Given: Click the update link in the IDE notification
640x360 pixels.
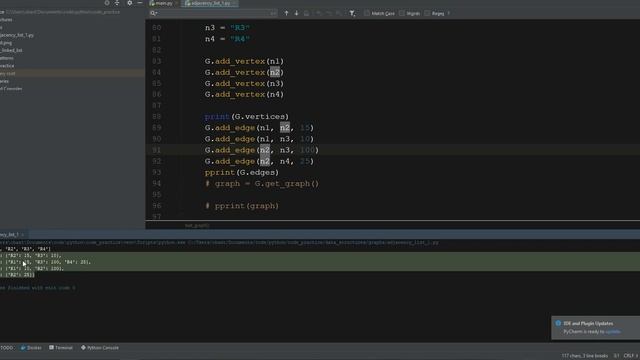Looking at the screenshot, I should point(613,332).
